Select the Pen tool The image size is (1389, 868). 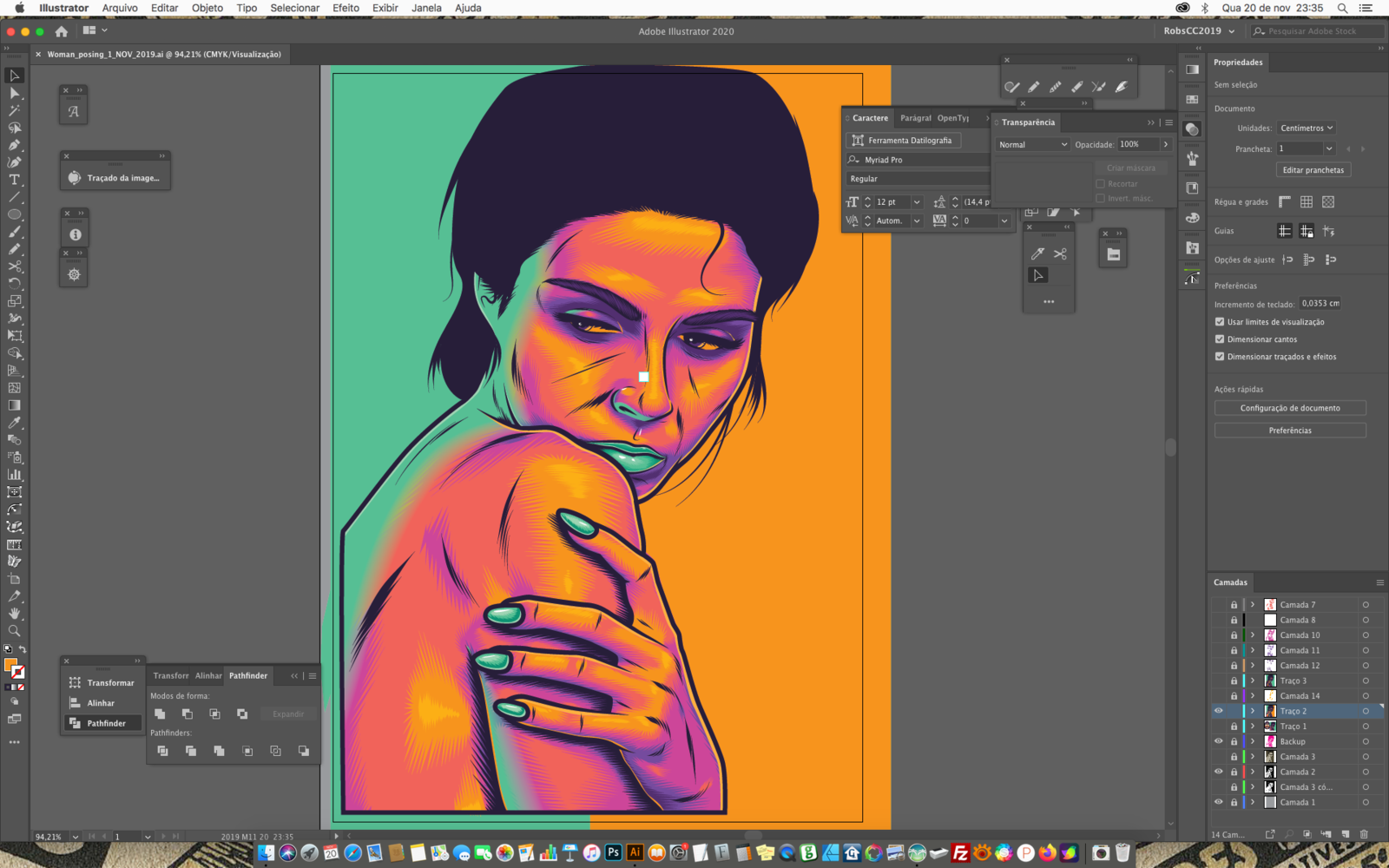point(15,145)
